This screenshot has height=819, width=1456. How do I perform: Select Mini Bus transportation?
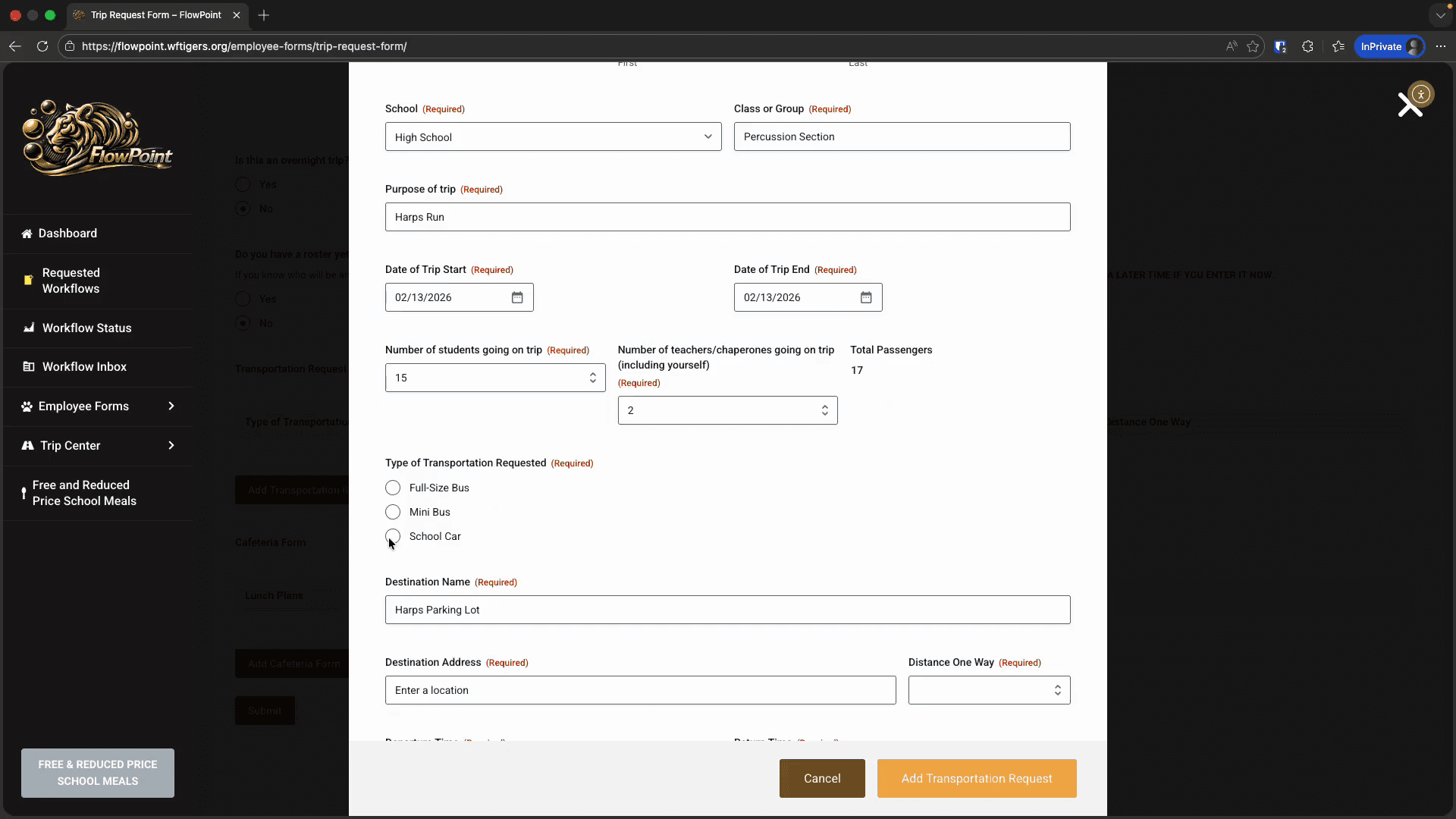pyautogui.click(x=393, y=512)
